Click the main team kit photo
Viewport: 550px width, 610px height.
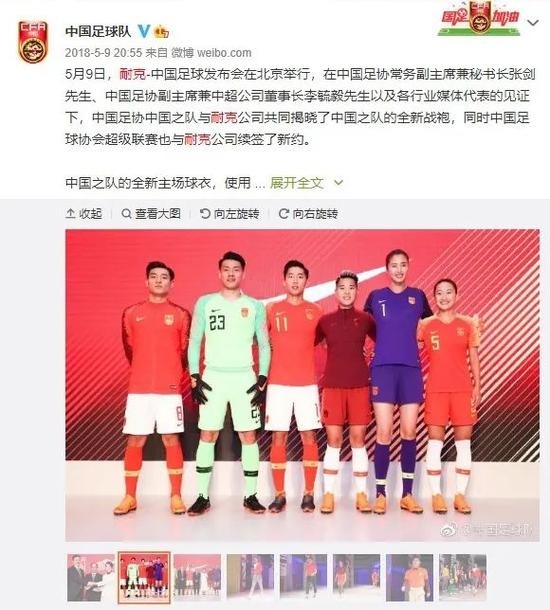tap(302, 385)
